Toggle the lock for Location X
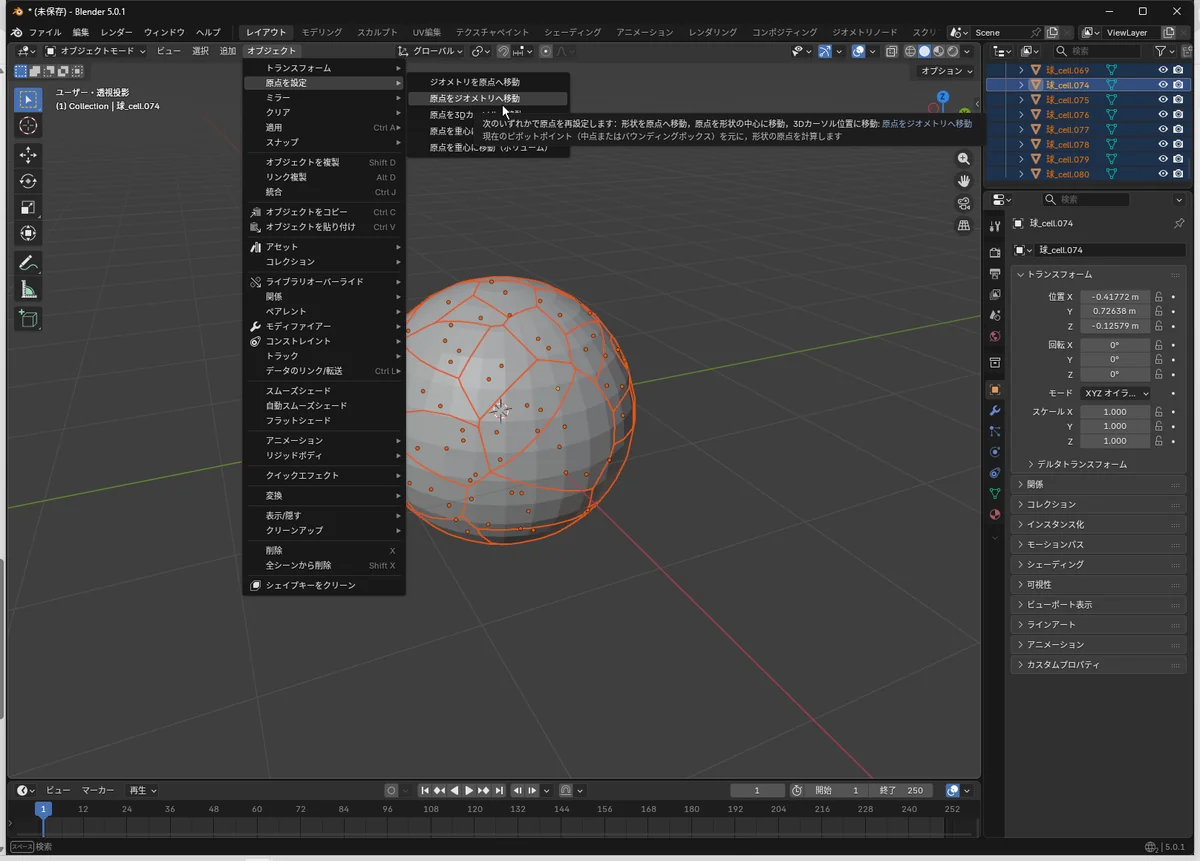The image size is (1200, 861). 1159,297
